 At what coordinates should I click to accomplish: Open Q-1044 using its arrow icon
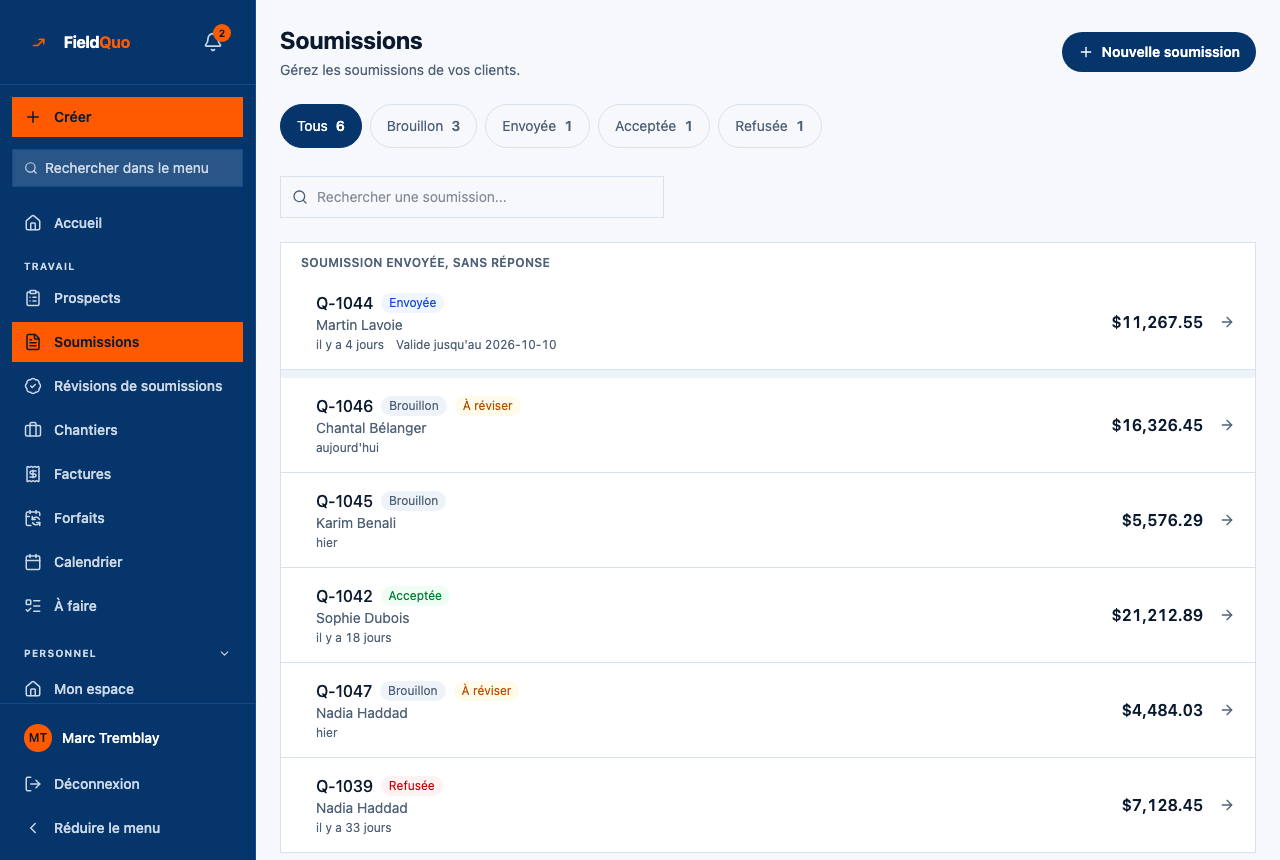[1227, 322]
